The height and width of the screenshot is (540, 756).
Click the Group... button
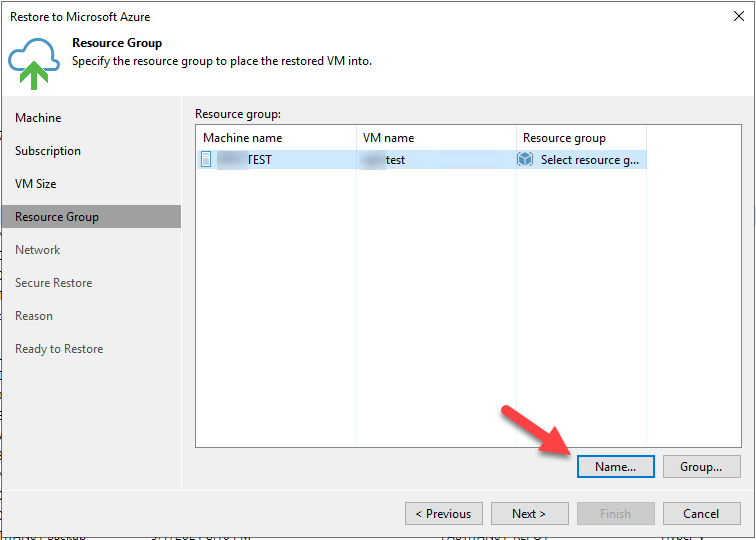[x=702, y=467]
